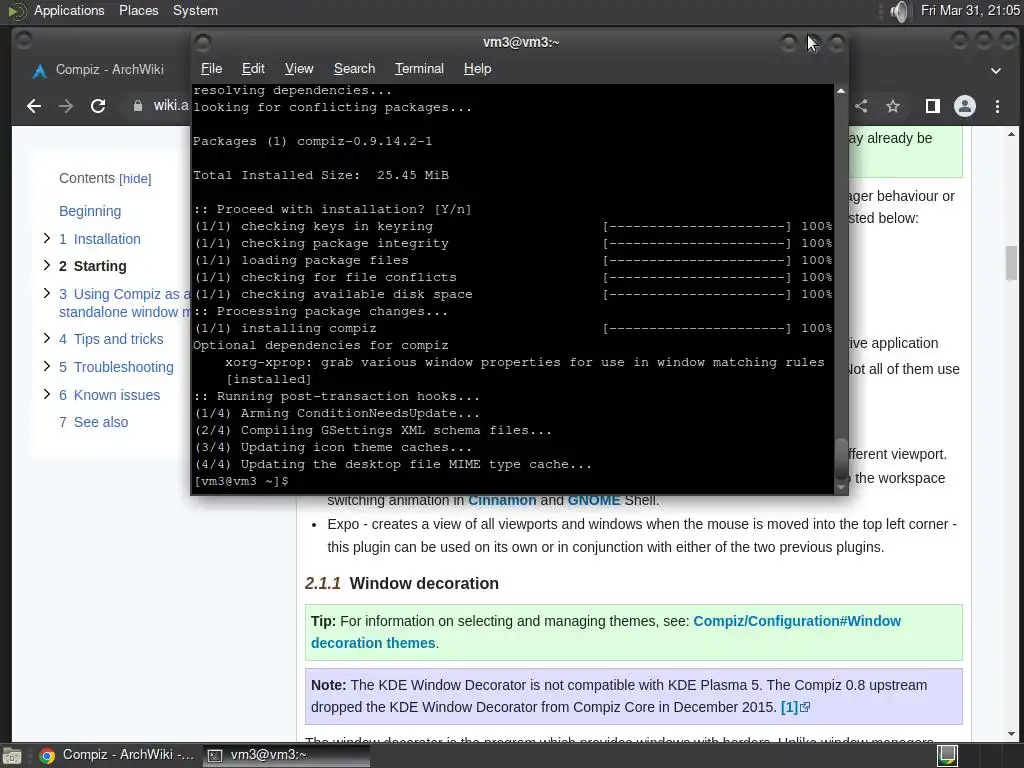The width and height of the screenshot is (1024, 768).
Task: Click the browser page scrollbar thumb
Action: 1012,263
